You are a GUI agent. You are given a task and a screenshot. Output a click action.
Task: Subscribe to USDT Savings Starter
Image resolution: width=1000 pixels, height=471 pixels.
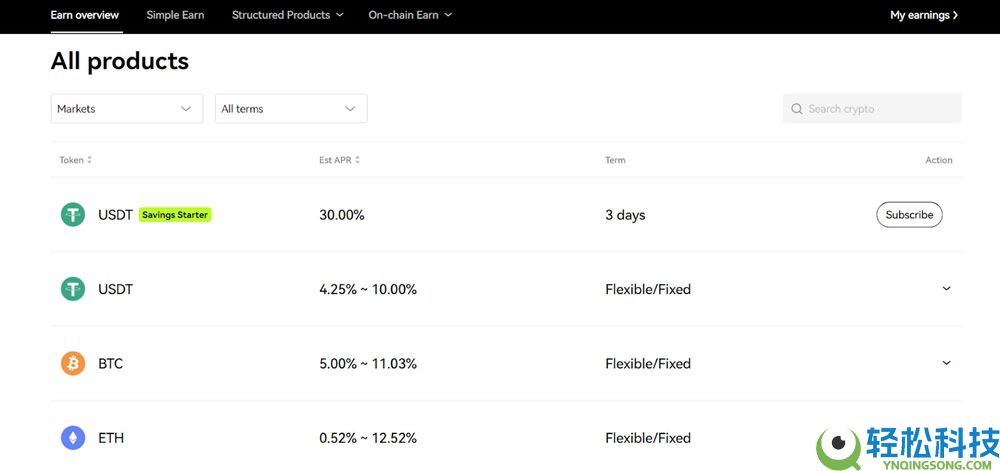point(909,215)
